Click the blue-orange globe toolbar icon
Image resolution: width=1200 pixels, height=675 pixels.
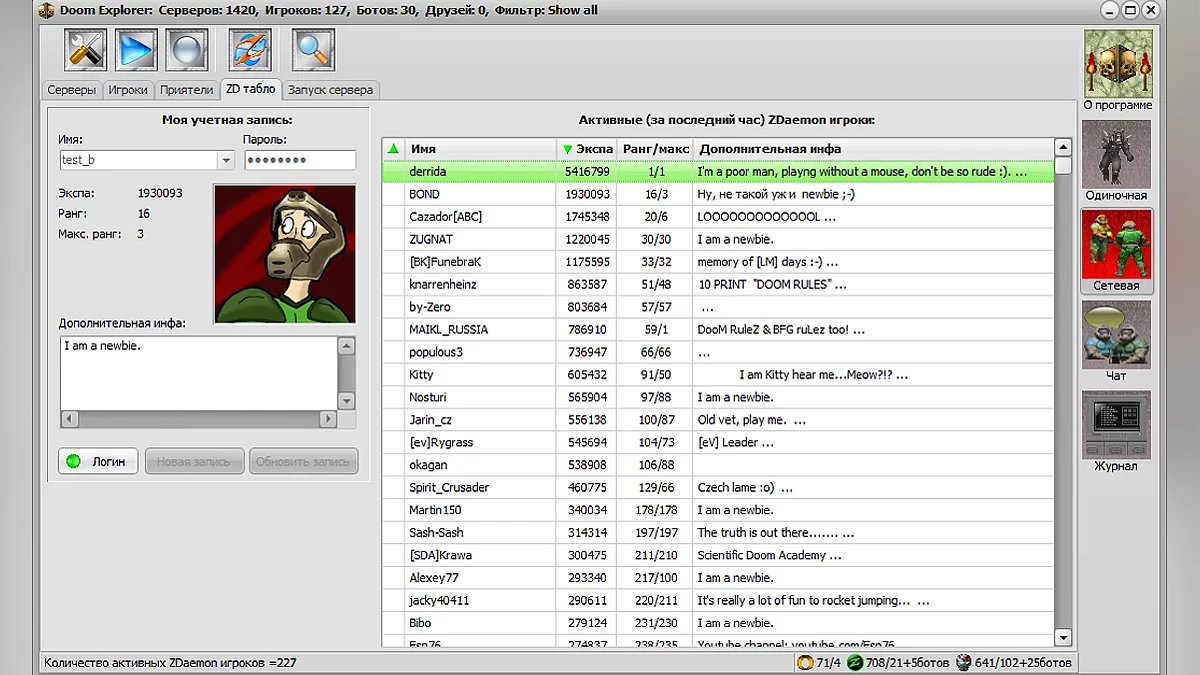click(250, 49)
